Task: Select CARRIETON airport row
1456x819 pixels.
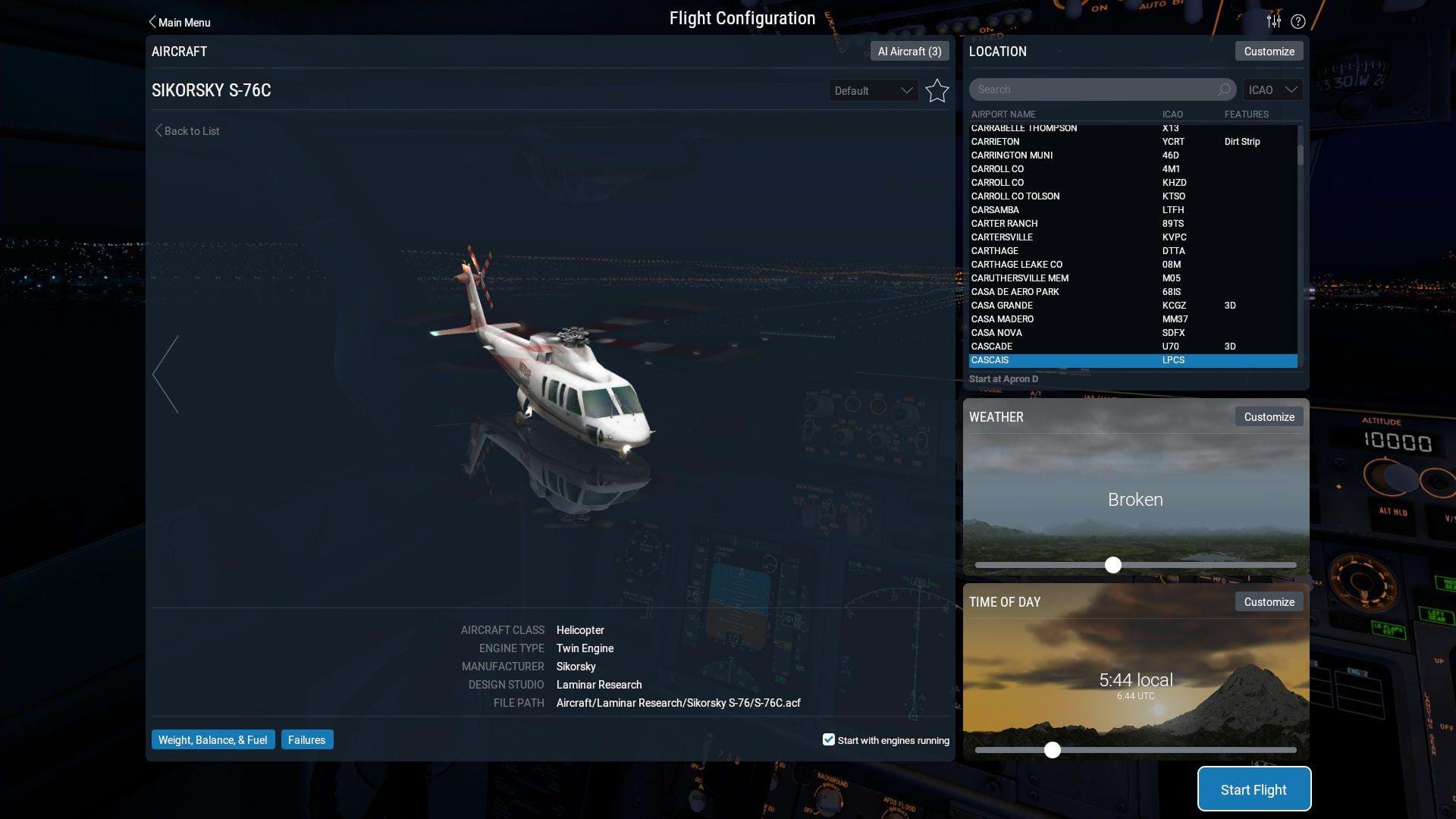Action: [x=1133, y=141]
